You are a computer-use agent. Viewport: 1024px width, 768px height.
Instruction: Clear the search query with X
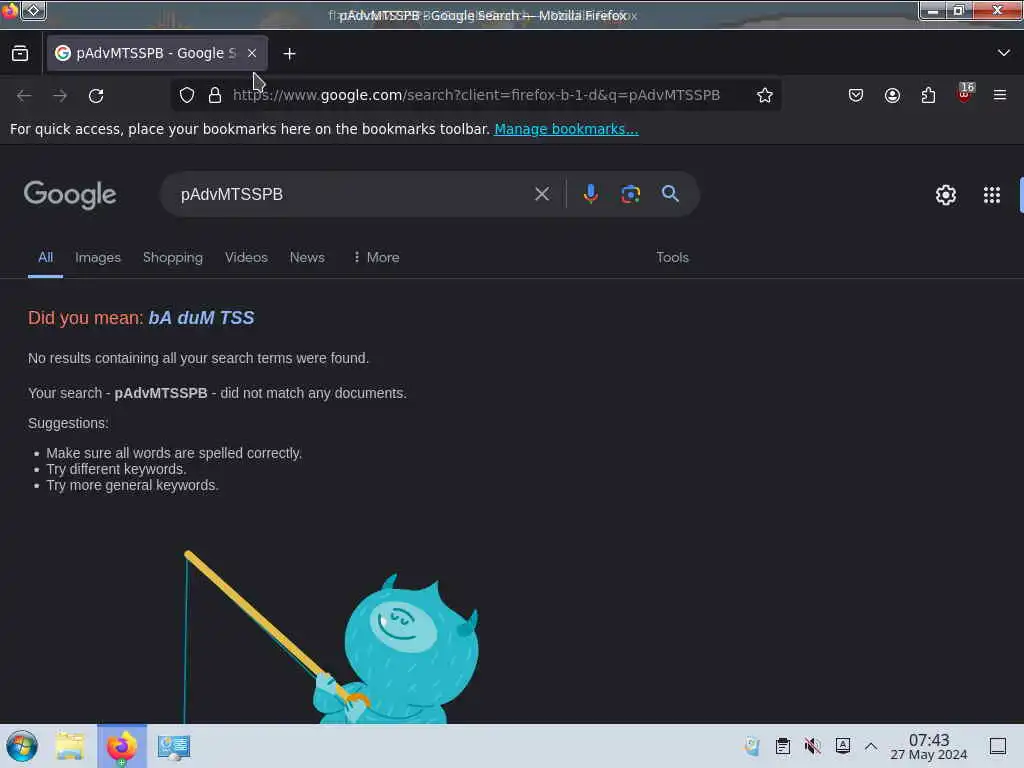point(541,194)
